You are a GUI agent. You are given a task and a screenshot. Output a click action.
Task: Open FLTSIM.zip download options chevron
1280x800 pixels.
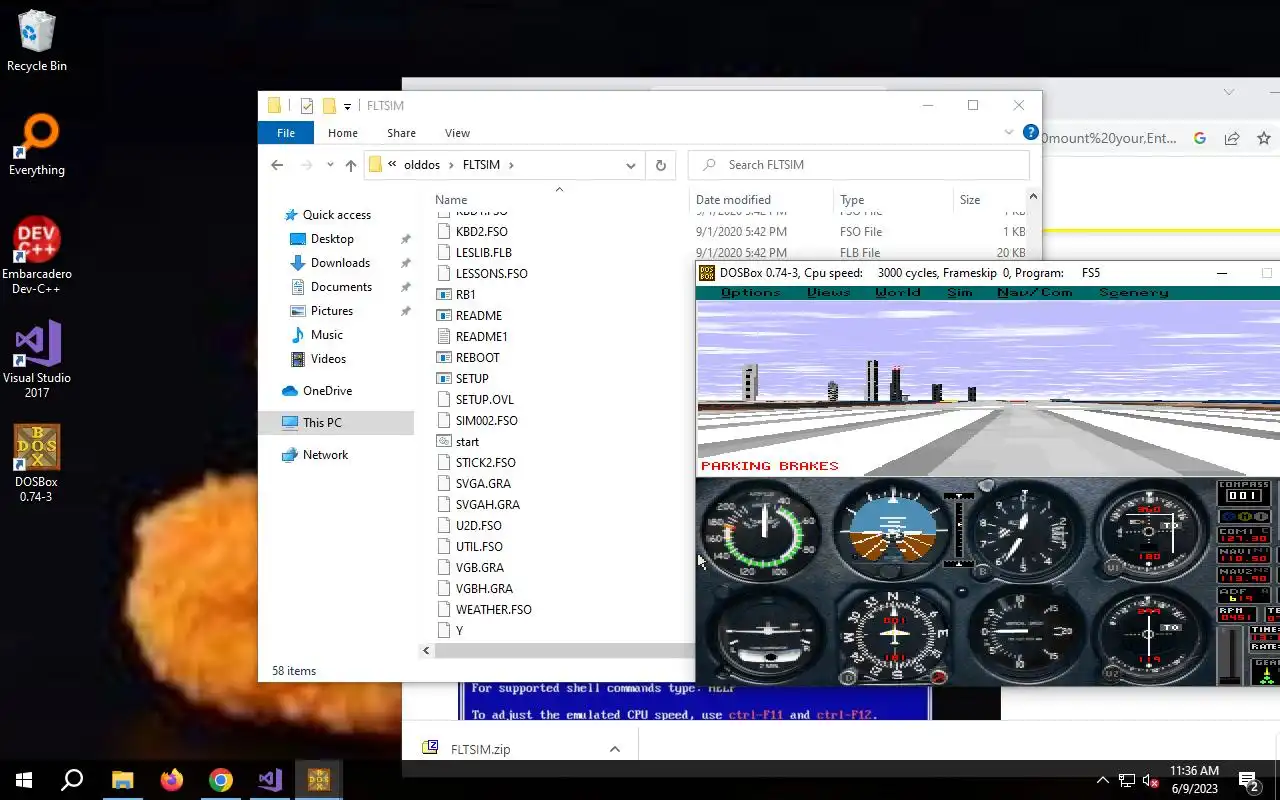(615, 749)
